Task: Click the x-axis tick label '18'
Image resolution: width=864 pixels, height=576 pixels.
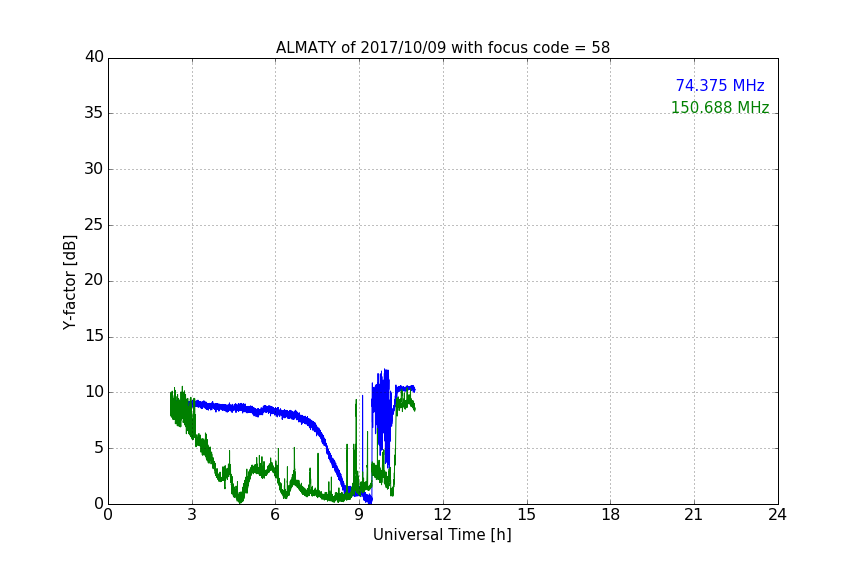Action: coord(611,515)
